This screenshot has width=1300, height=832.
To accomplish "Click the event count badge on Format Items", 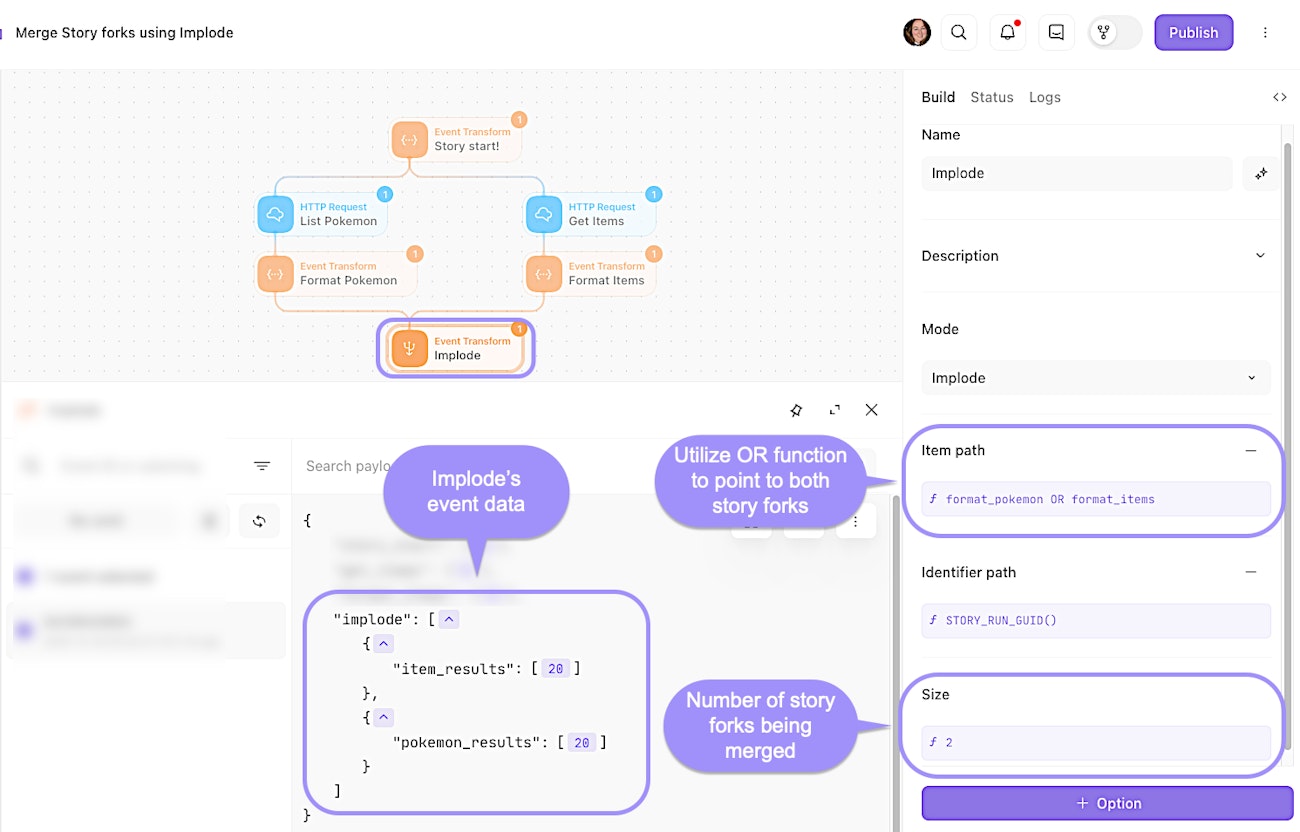I will (654, 254).
